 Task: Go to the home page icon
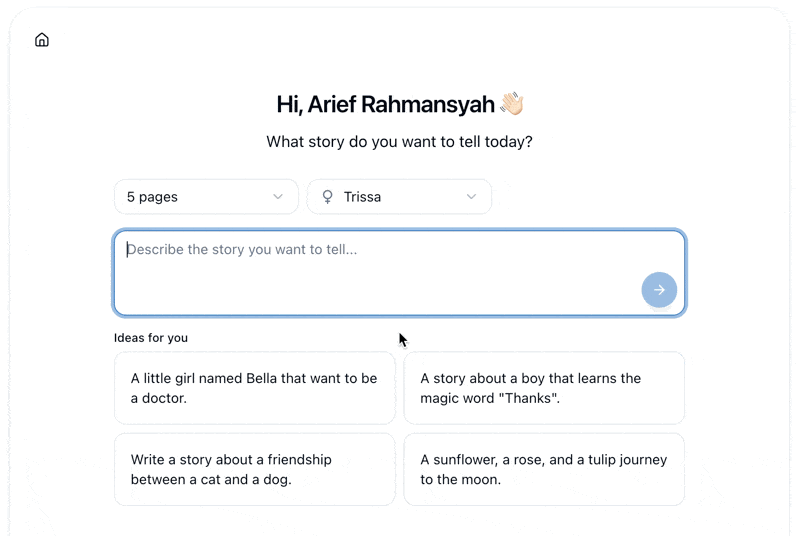42,40
